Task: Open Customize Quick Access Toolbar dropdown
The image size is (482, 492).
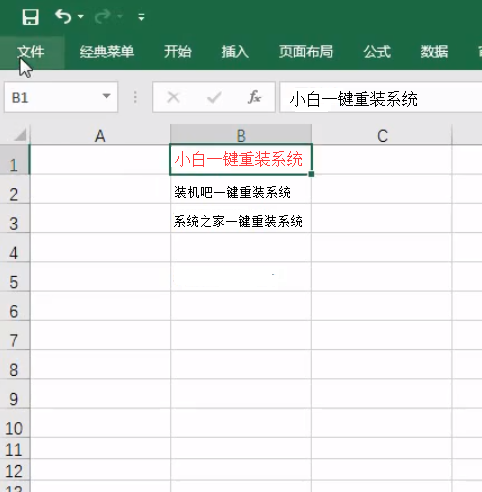Action: (141, 17)
